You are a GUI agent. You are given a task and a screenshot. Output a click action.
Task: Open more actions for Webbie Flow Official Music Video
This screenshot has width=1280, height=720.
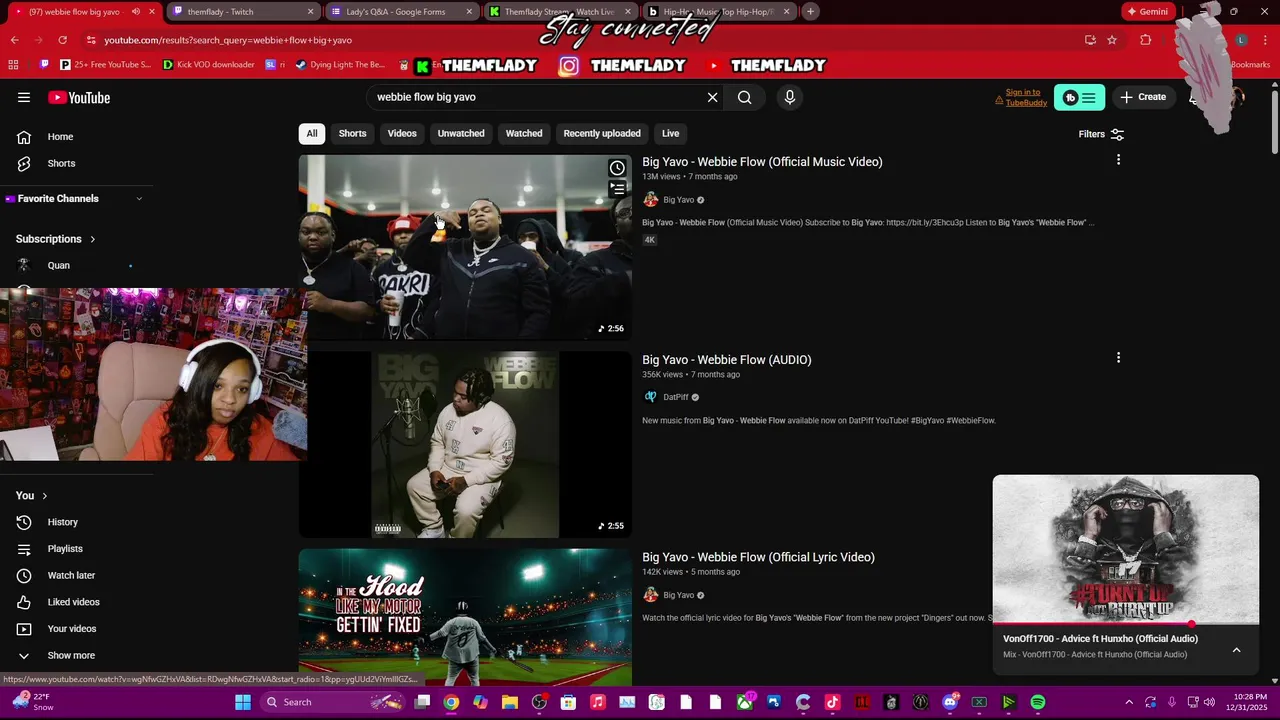click(1118, 160)
